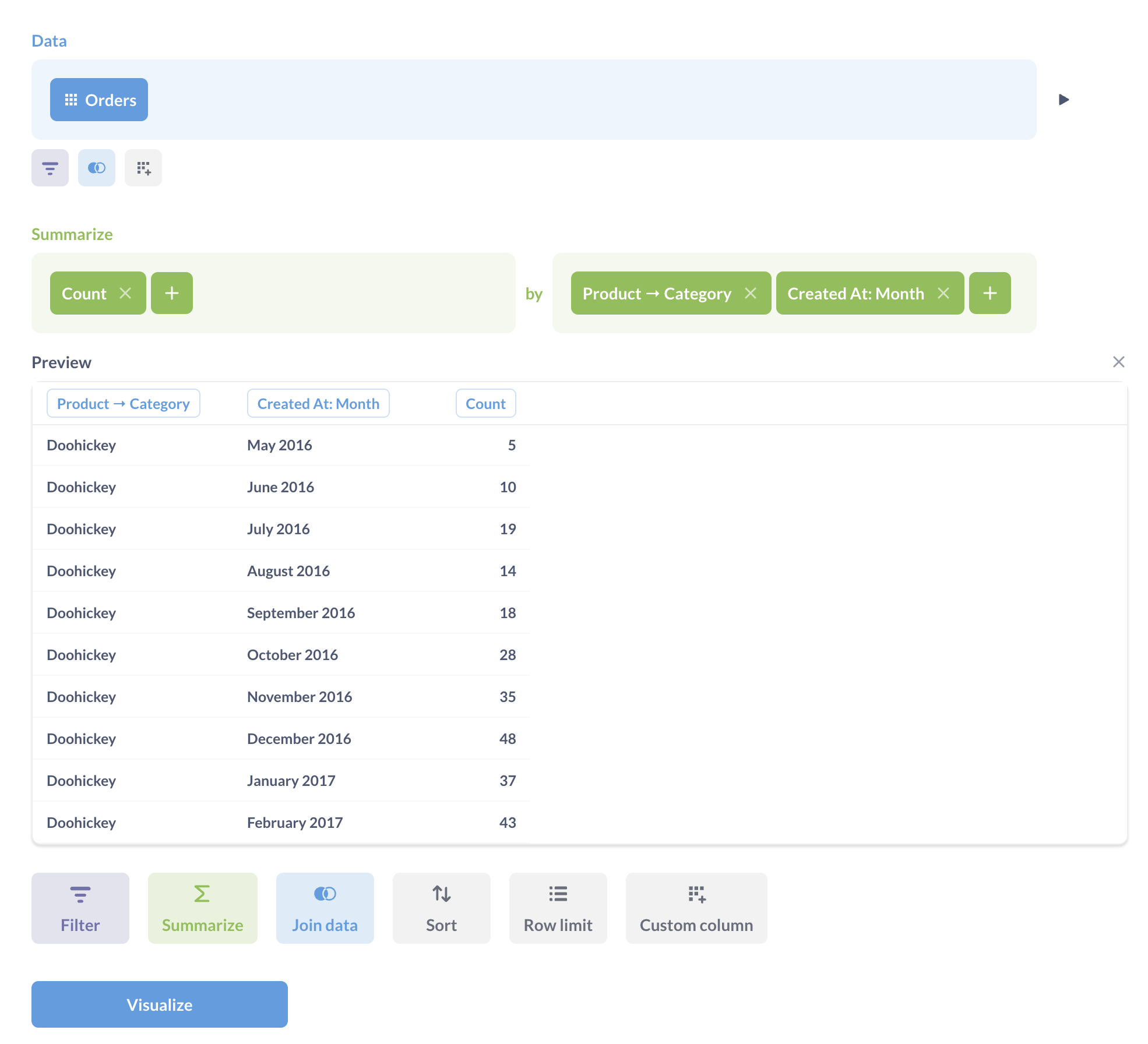Add a Row limit step
The width and height of the screenshot is (1148, 1044).
558,908
